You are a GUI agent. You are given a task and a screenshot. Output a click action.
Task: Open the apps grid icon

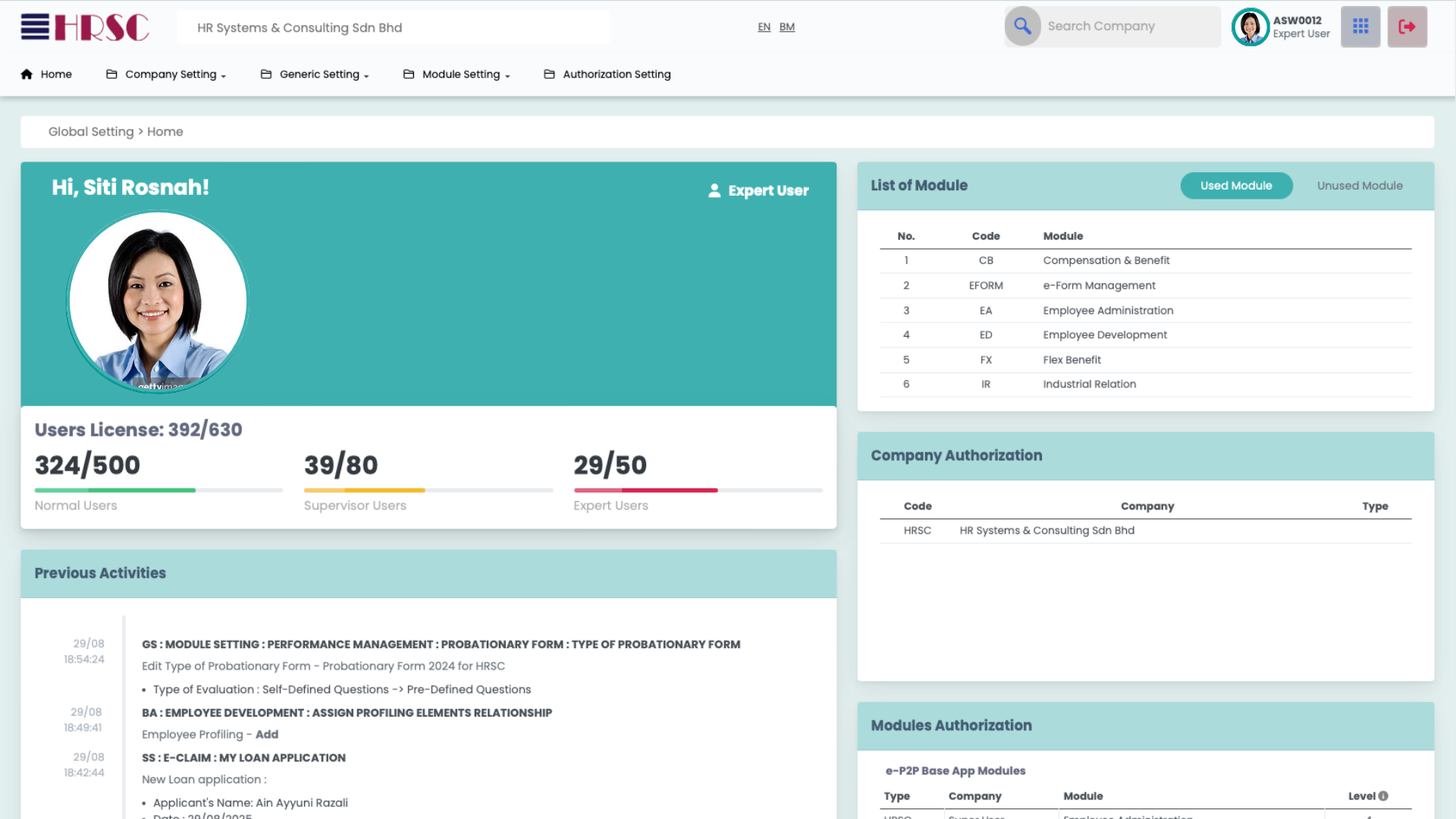tap(1360, 27)
